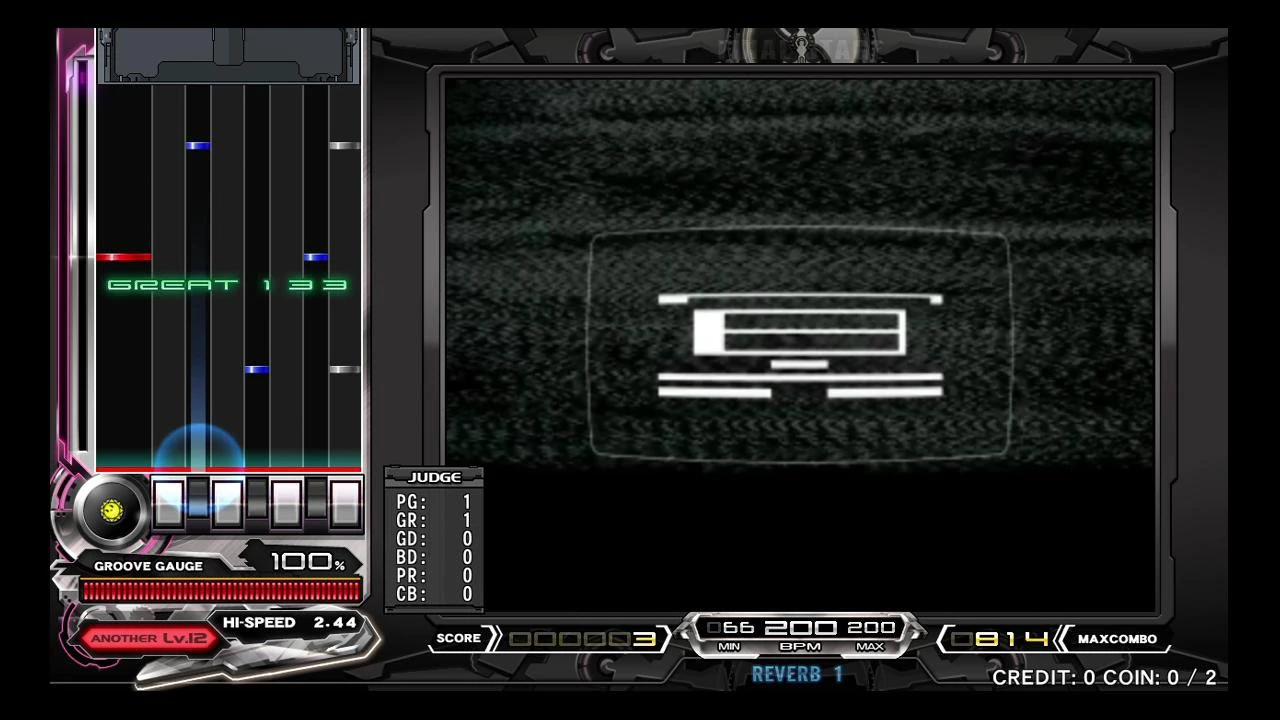Click the GREAT 133 judgment text
The image size is (1280, 720).
coord(227,285)
